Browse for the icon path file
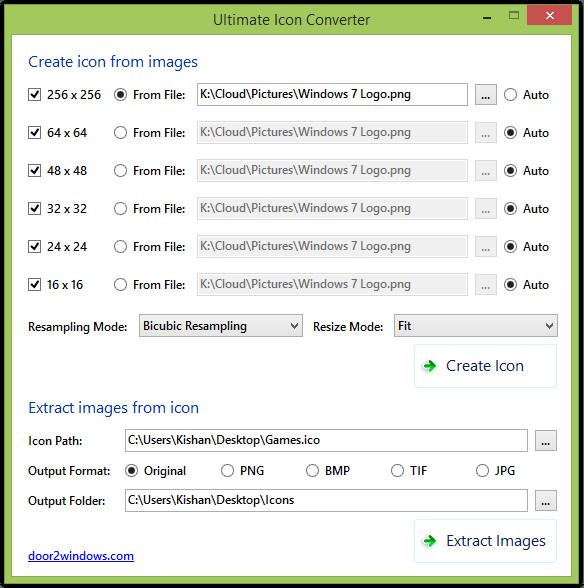This screenshot has height=588, width=584. click(x=546, y=440)
